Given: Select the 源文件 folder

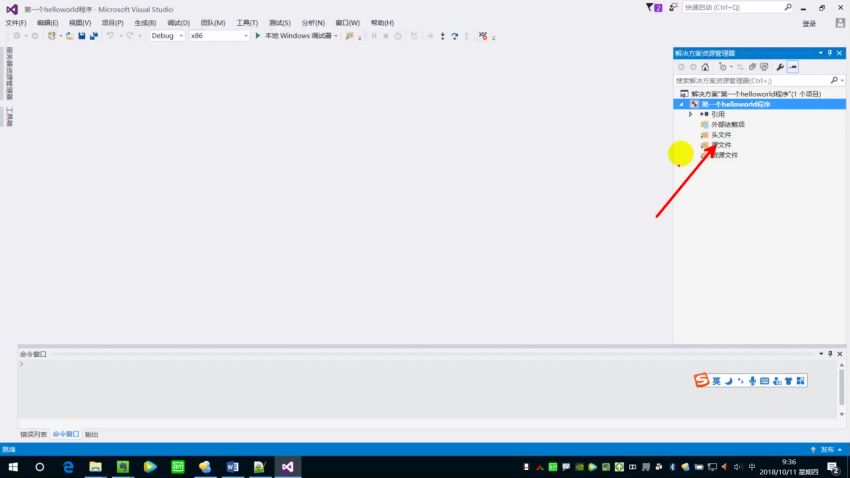Looking at the screenshot, I should tap(721, 145).
